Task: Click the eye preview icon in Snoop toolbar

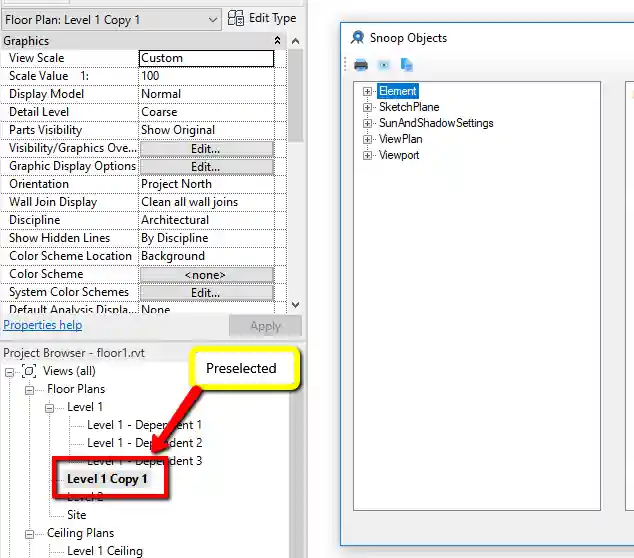Action: click(x=383, y=65)
